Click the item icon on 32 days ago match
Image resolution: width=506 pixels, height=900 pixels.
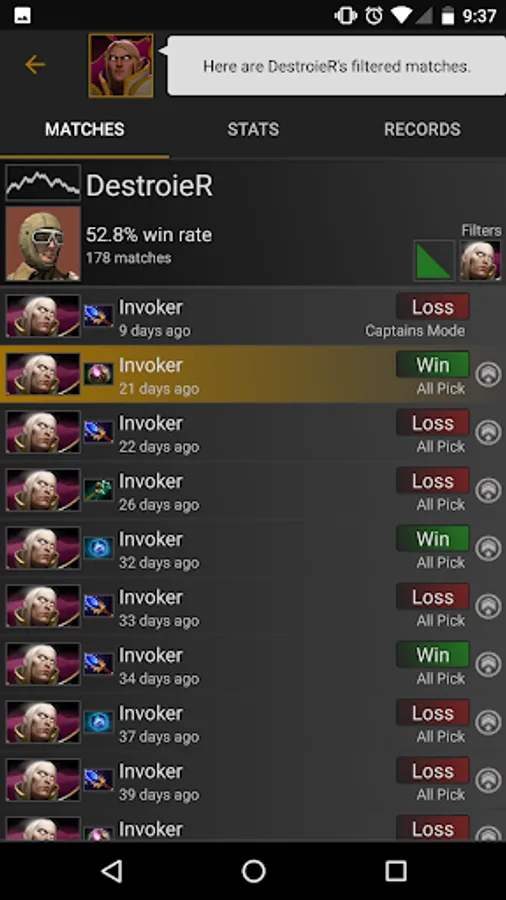(99, 548)
